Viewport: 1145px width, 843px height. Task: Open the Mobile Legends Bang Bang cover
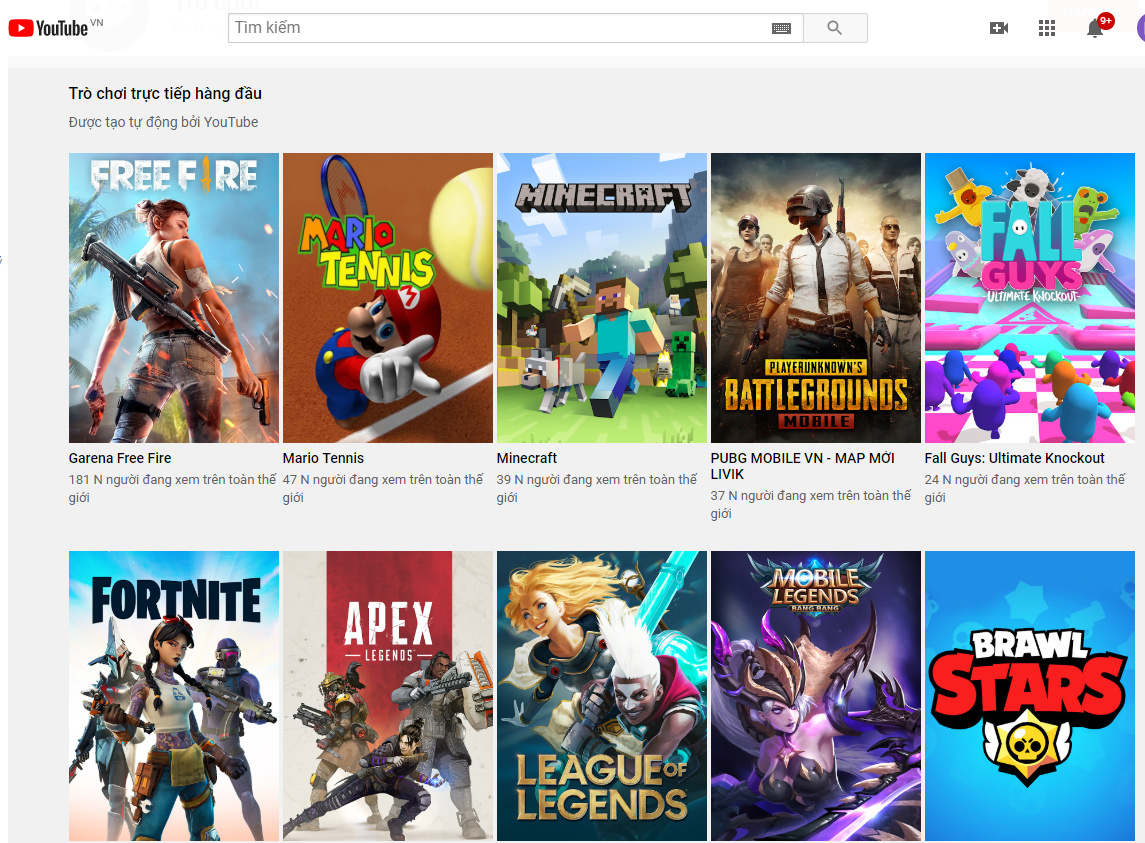click(816, 695)
